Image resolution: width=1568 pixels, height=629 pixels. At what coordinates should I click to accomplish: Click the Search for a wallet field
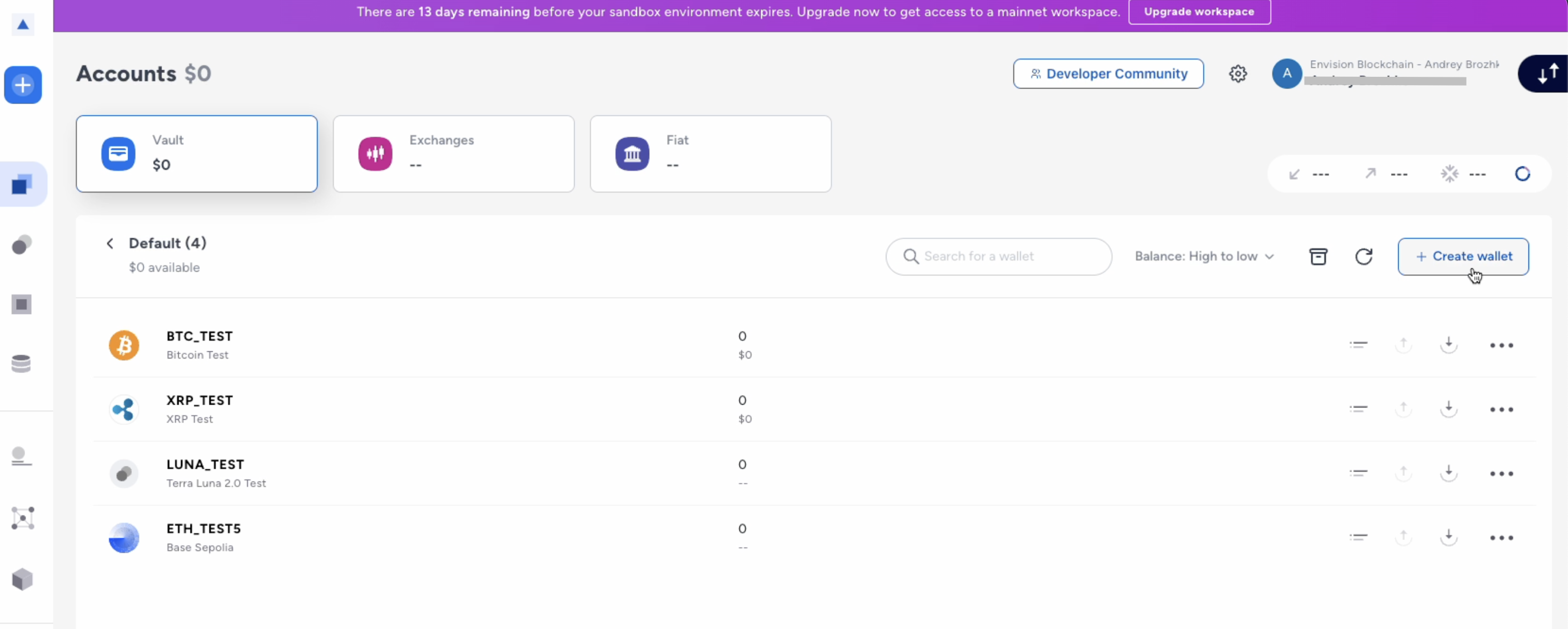click(x=998, y=257)
